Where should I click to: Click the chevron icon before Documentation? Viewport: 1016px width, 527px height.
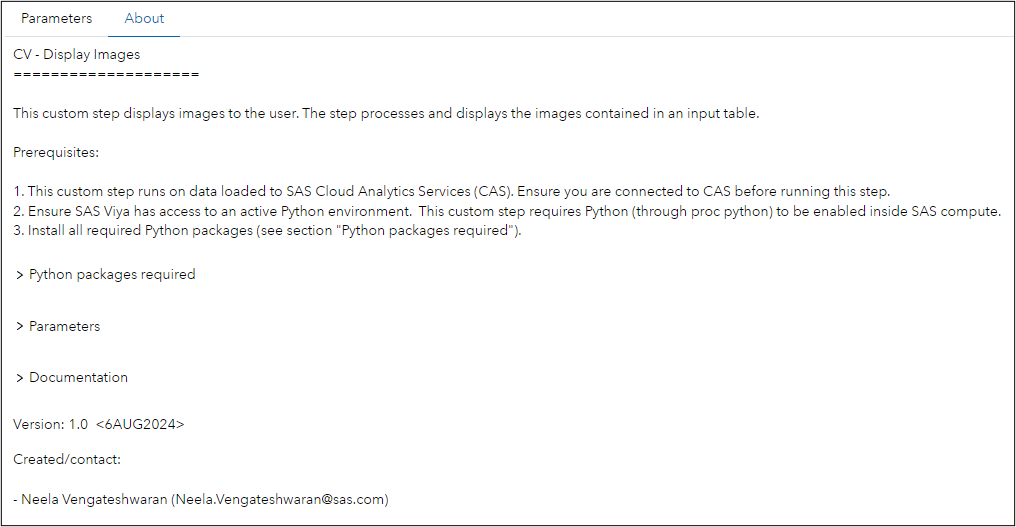click(x=19, y=378)
